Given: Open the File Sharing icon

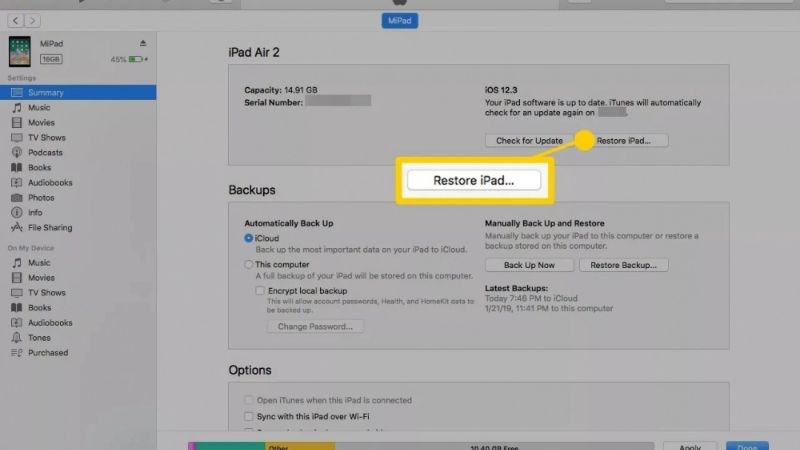Looking at the screenshot, I should pos(17,228).
